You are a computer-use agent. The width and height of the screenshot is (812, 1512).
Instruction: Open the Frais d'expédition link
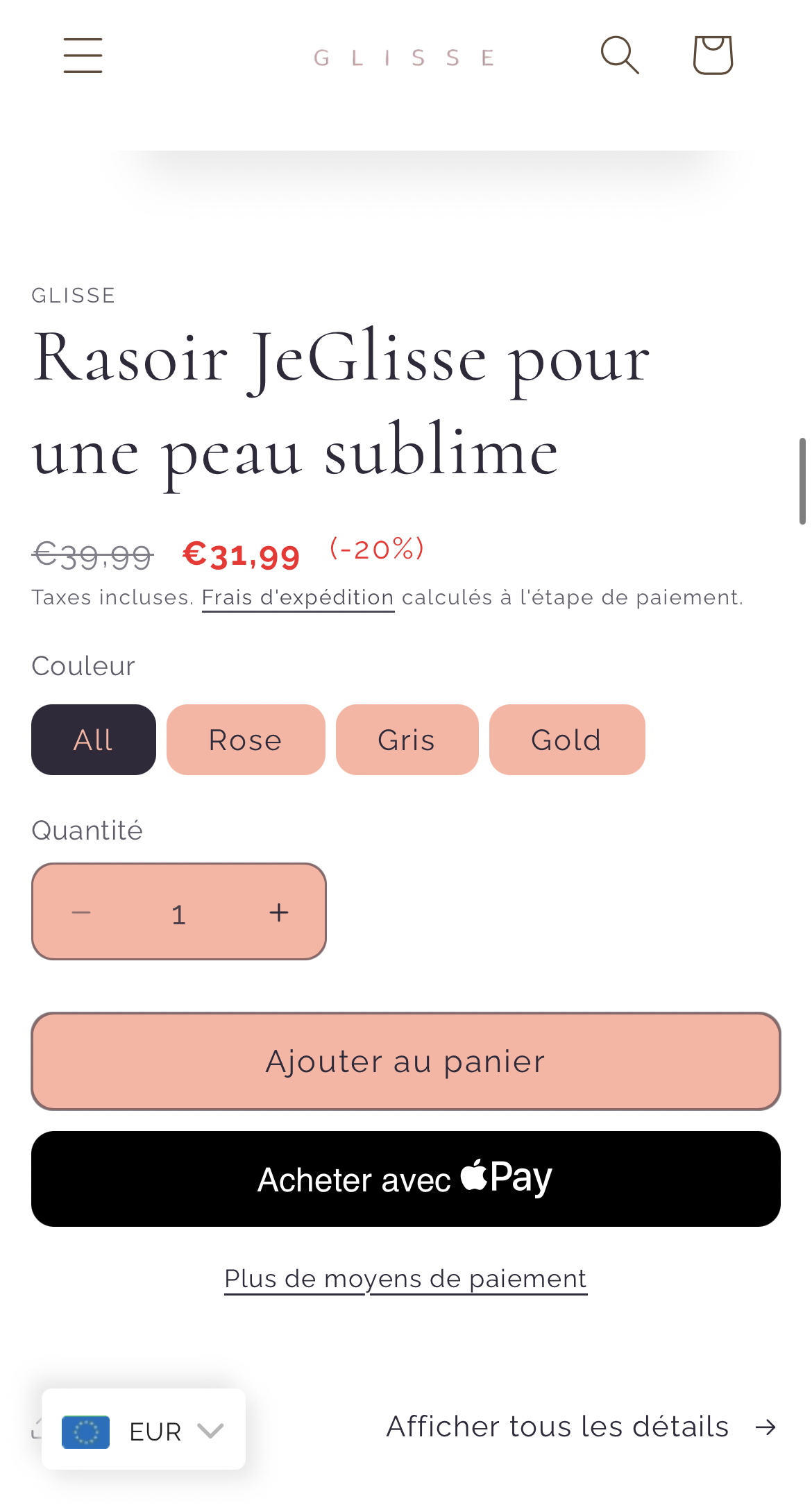[298, 597]
